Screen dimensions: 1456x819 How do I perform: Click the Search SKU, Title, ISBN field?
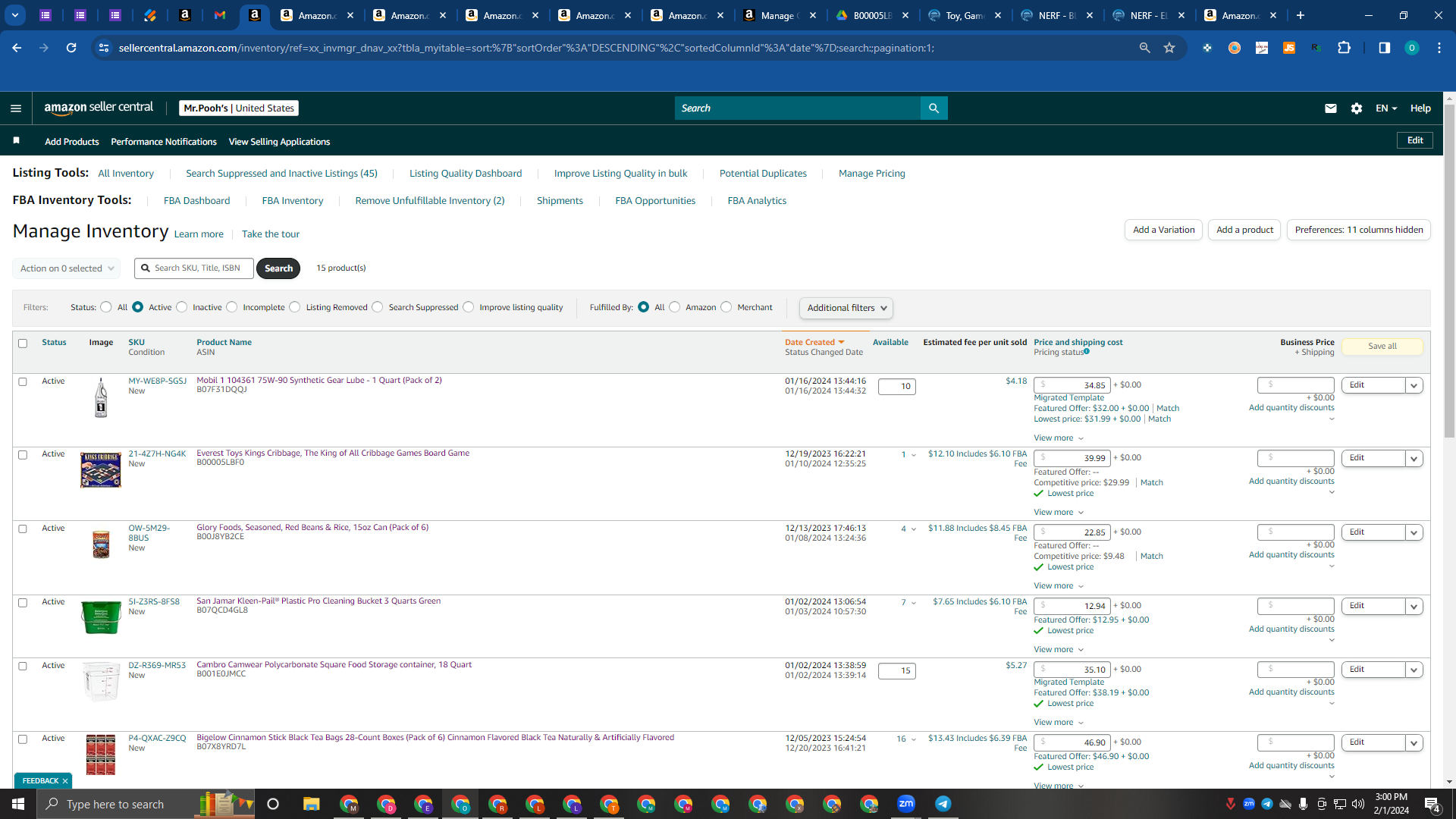pyautogui.click(x=194, y=268)
